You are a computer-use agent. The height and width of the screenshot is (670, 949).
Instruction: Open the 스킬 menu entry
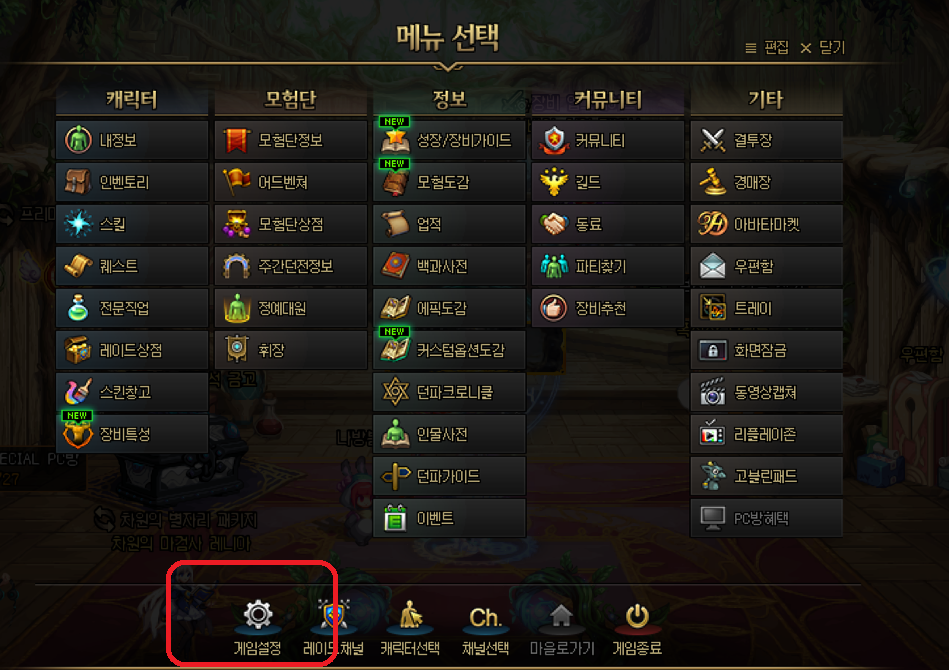[132, 224]
